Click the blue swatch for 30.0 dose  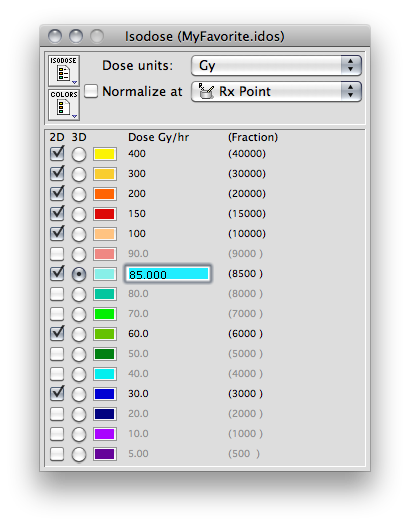pos(105,394)
